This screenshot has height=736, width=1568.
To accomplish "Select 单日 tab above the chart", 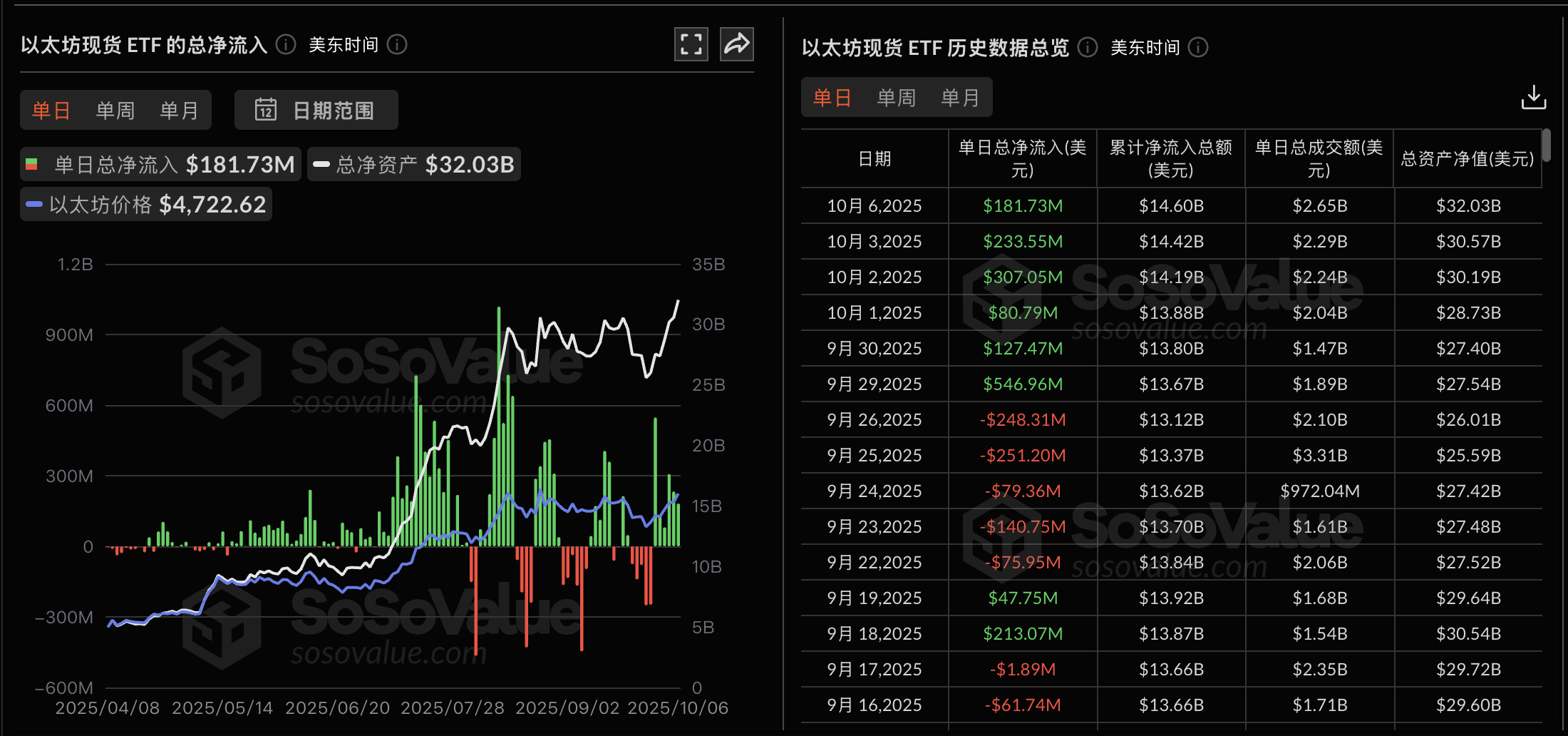I will 51,111.
